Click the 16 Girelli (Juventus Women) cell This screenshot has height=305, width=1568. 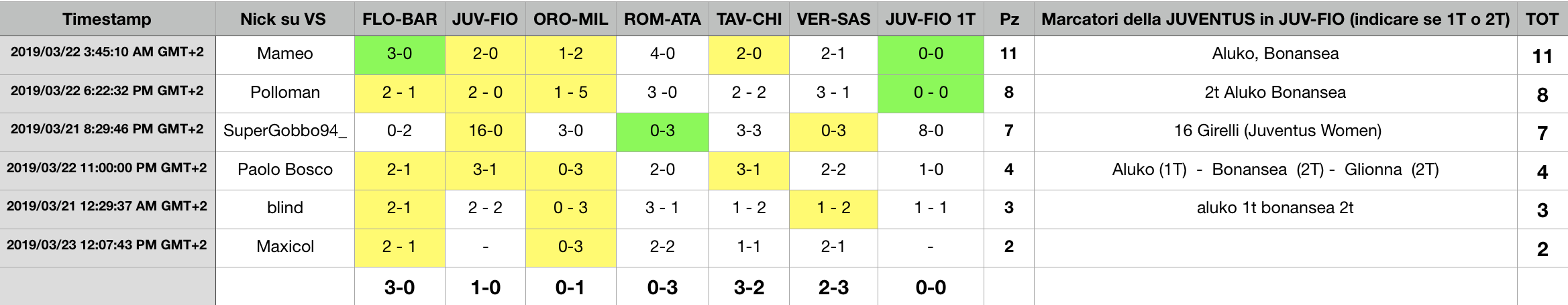[1275, 131]
